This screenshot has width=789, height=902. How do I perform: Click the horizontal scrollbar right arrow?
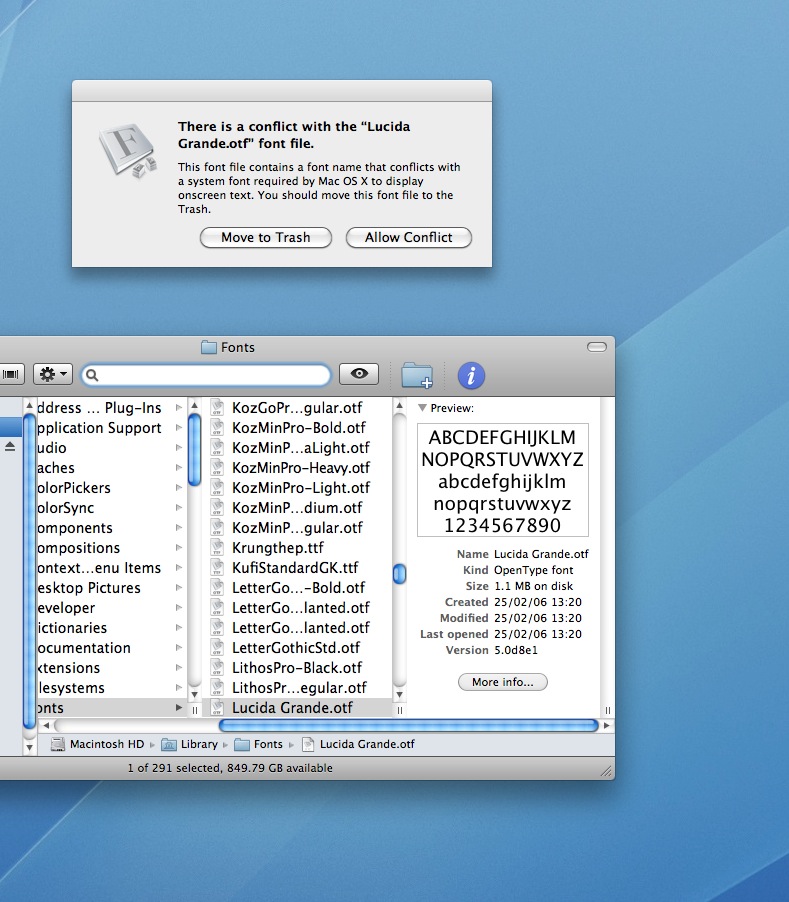(606, 725)
